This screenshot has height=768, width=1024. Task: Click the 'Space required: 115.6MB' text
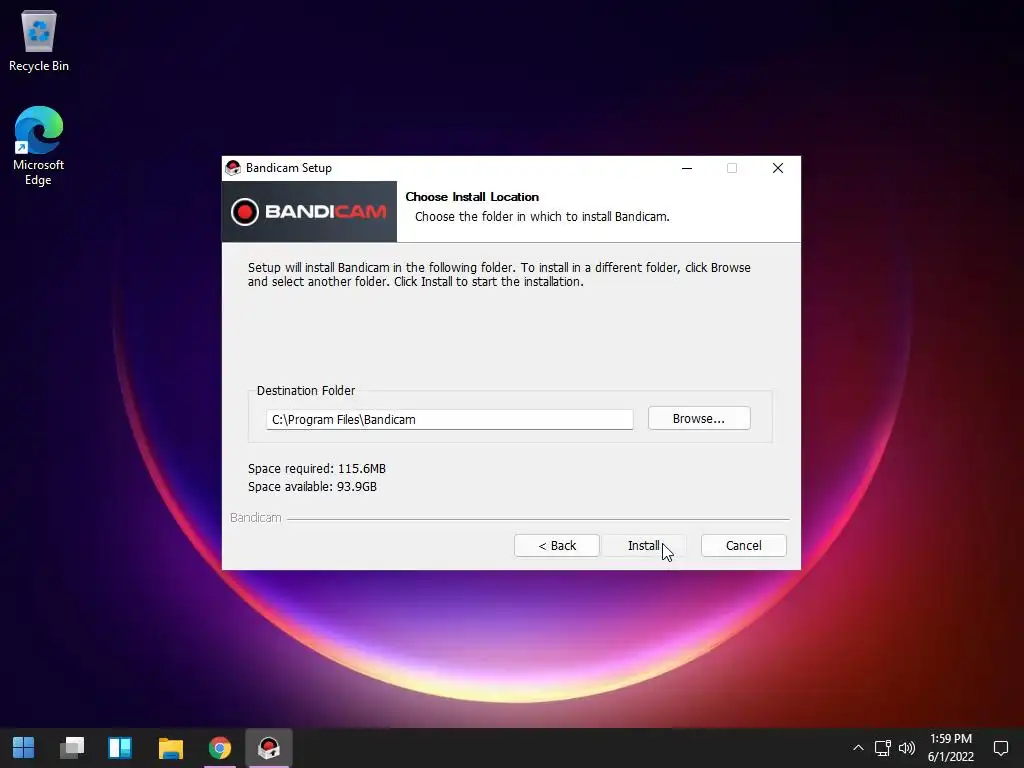(x=317, y=469)
